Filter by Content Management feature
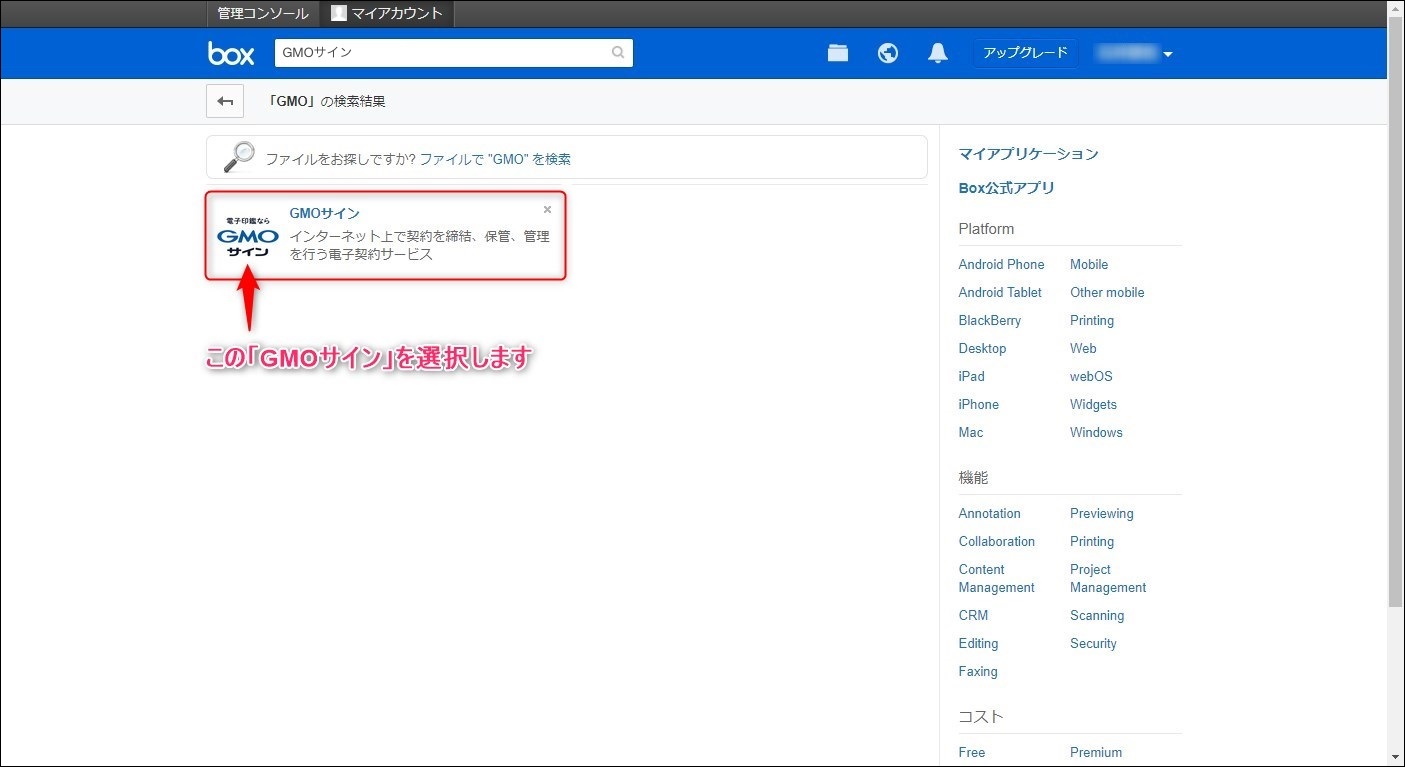Screen dimensions: 1405x767 (996, 578)
